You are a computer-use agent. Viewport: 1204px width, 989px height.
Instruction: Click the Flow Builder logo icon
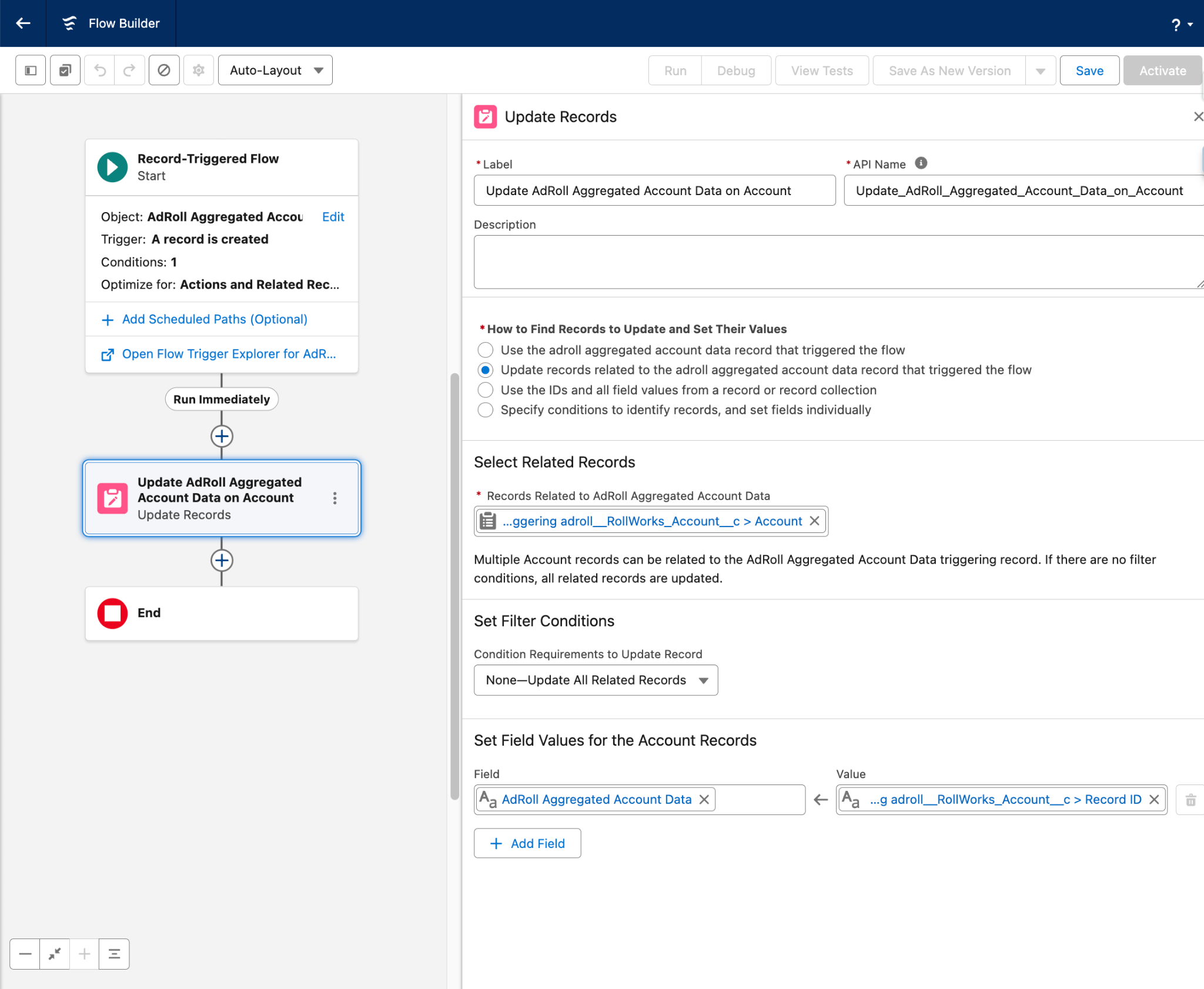69,24
